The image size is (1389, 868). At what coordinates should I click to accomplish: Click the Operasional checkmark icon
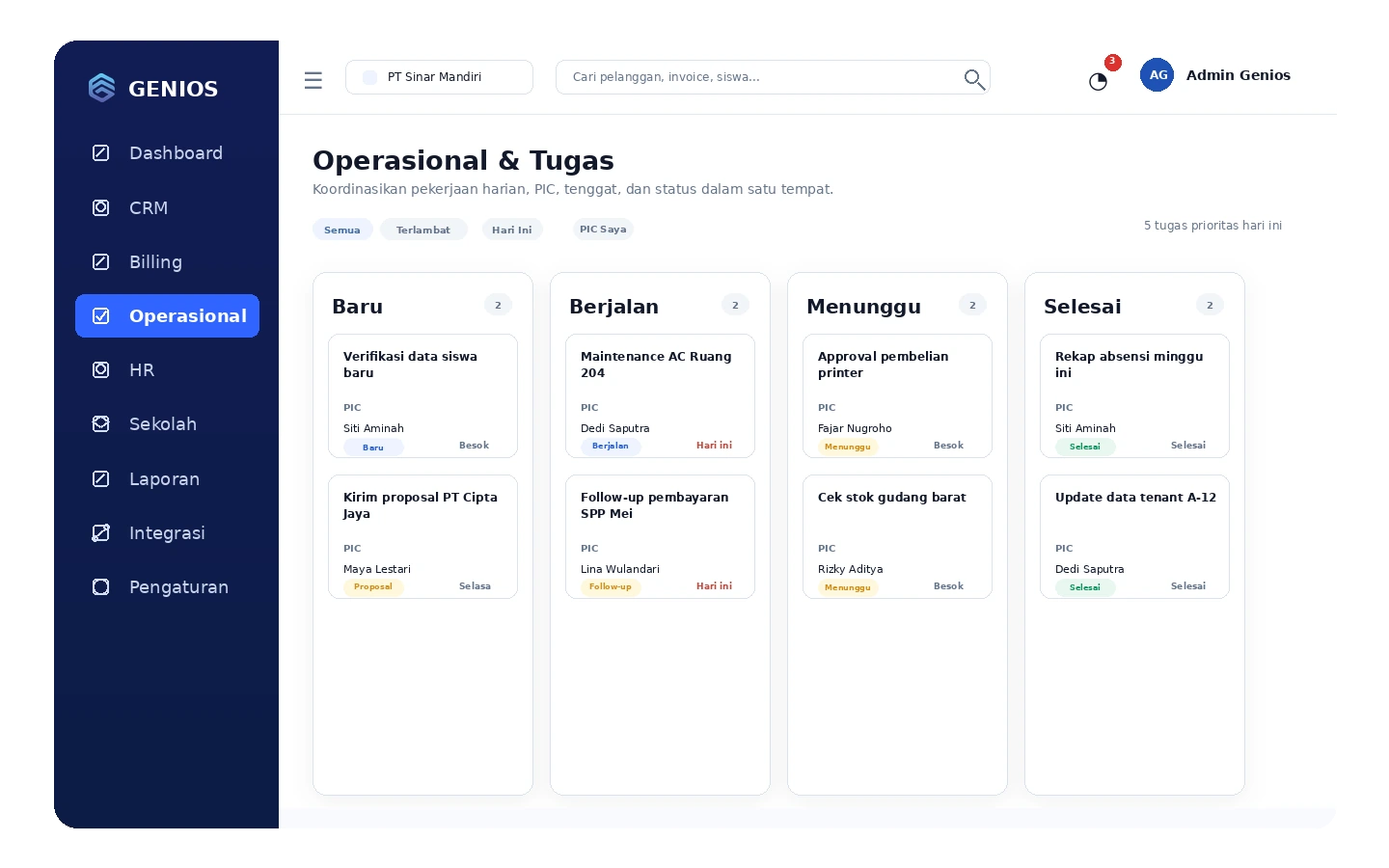click(x=100, y=315)
